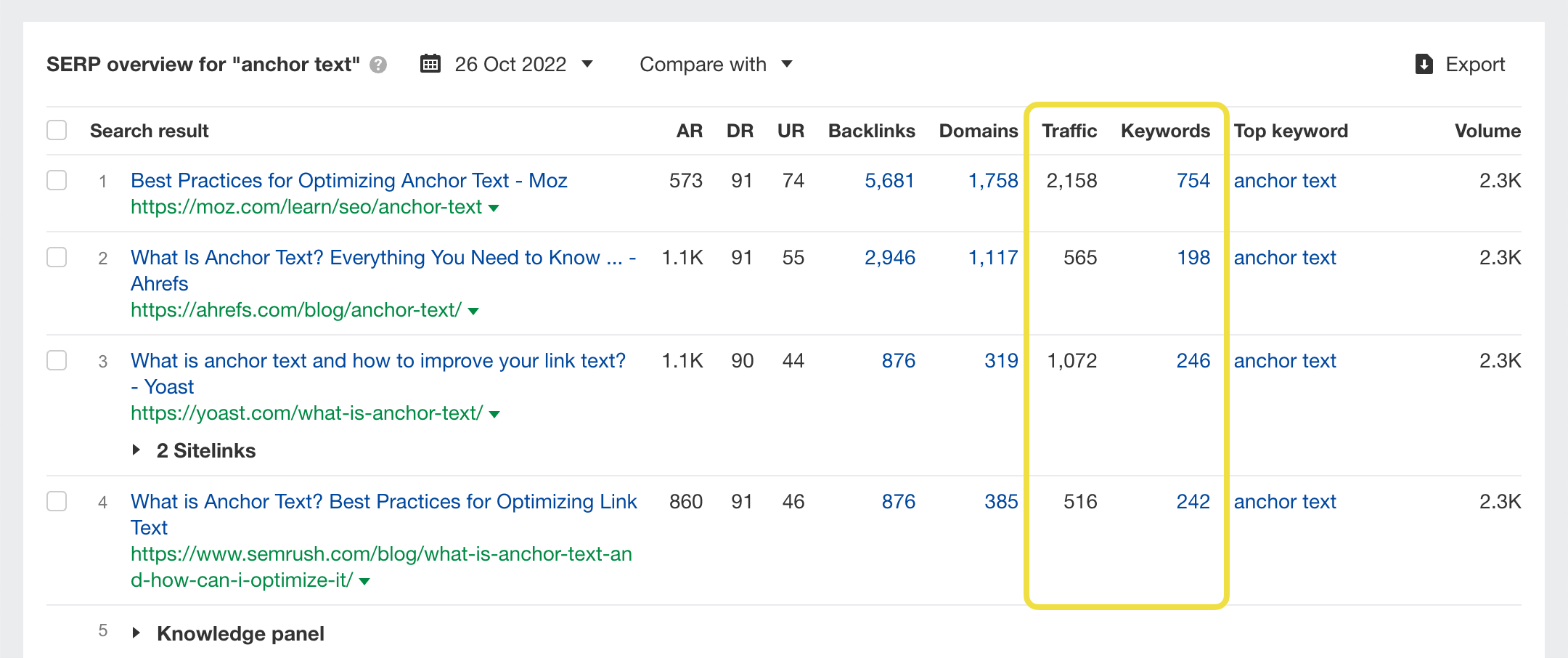Image resolution: width=1568 pixels, height=658 pixels.
Task: Toggle the select-all results checkbox
Action: [57, 131]
